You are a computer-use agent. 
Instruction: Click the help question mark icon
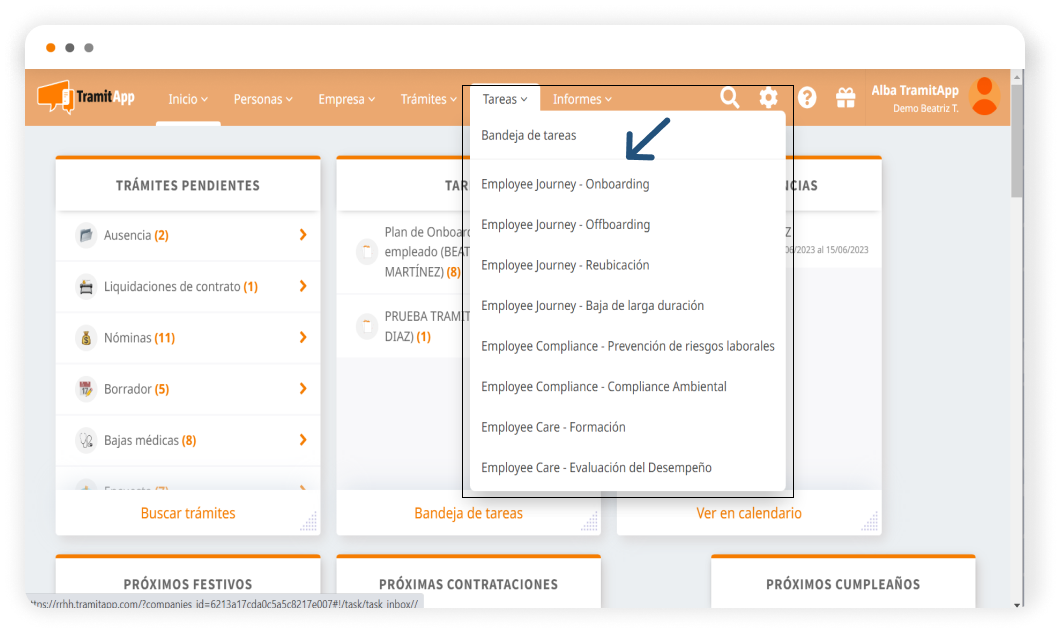(807, 97)
